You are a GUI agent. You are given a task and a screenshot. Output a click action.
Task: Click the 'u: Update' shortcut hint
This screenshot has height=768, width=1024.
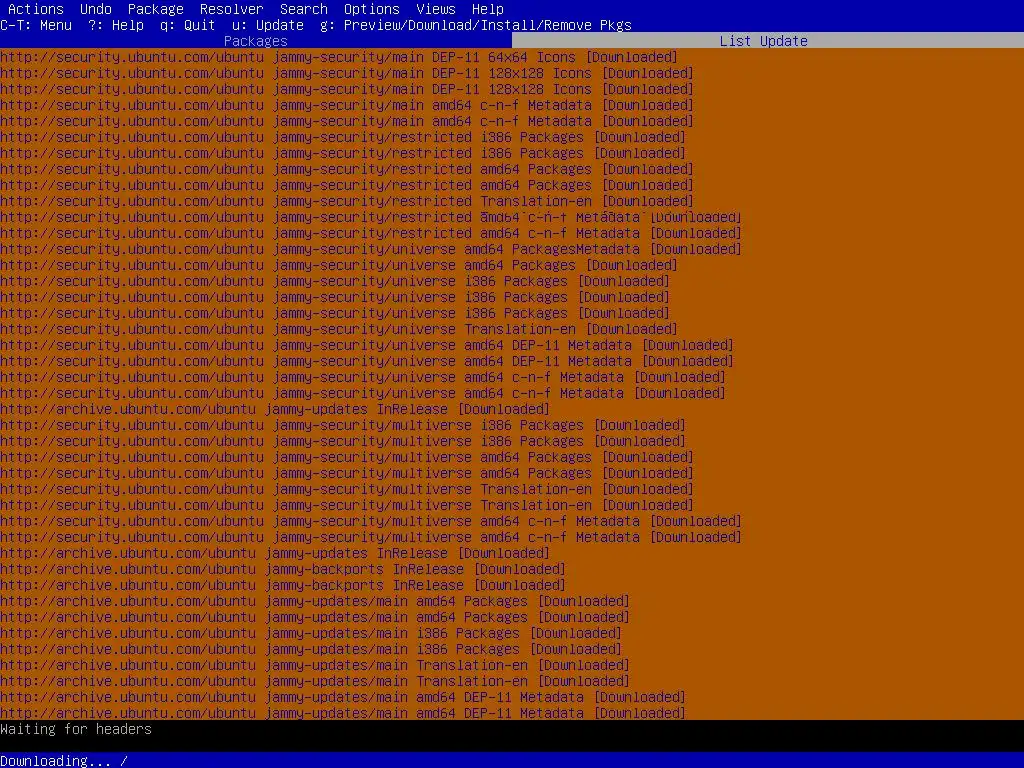[268, 25]
